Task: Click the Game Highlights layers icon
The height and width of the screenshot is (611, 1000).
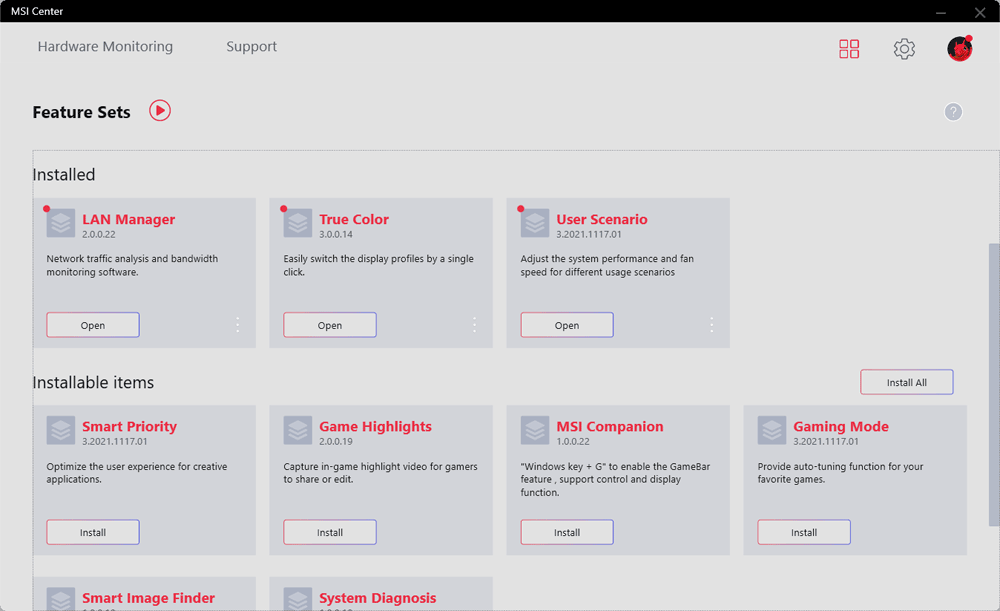Action: 298,431
